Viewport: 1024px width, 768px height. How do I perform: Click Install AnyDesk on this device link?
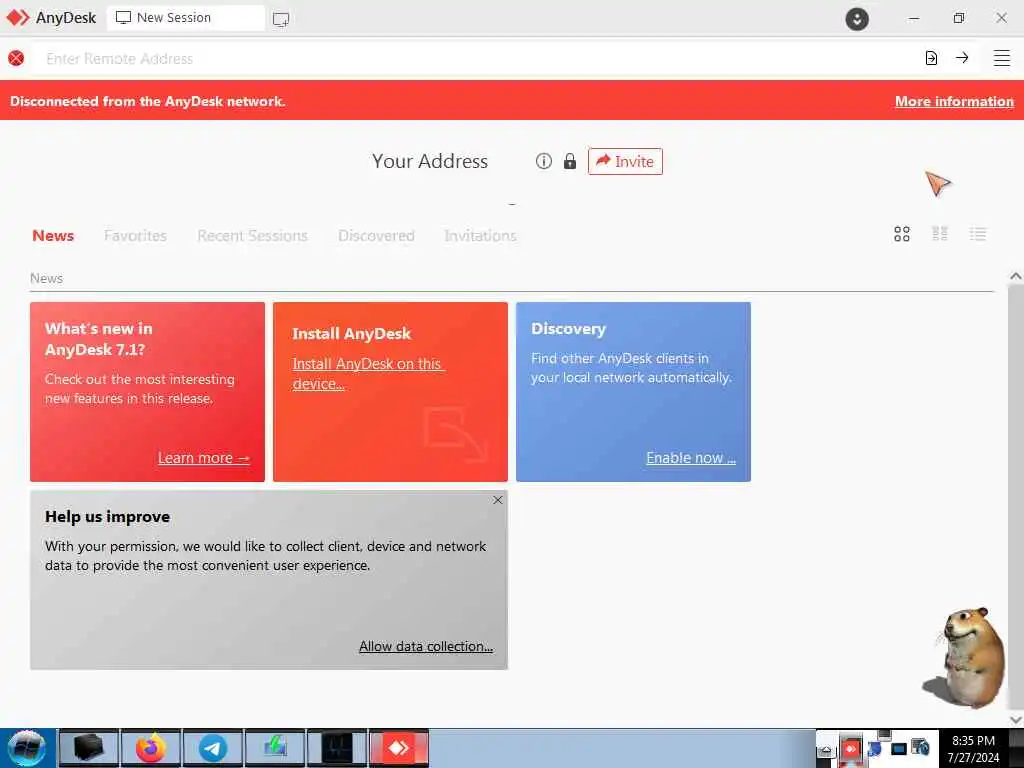(368, 374)
